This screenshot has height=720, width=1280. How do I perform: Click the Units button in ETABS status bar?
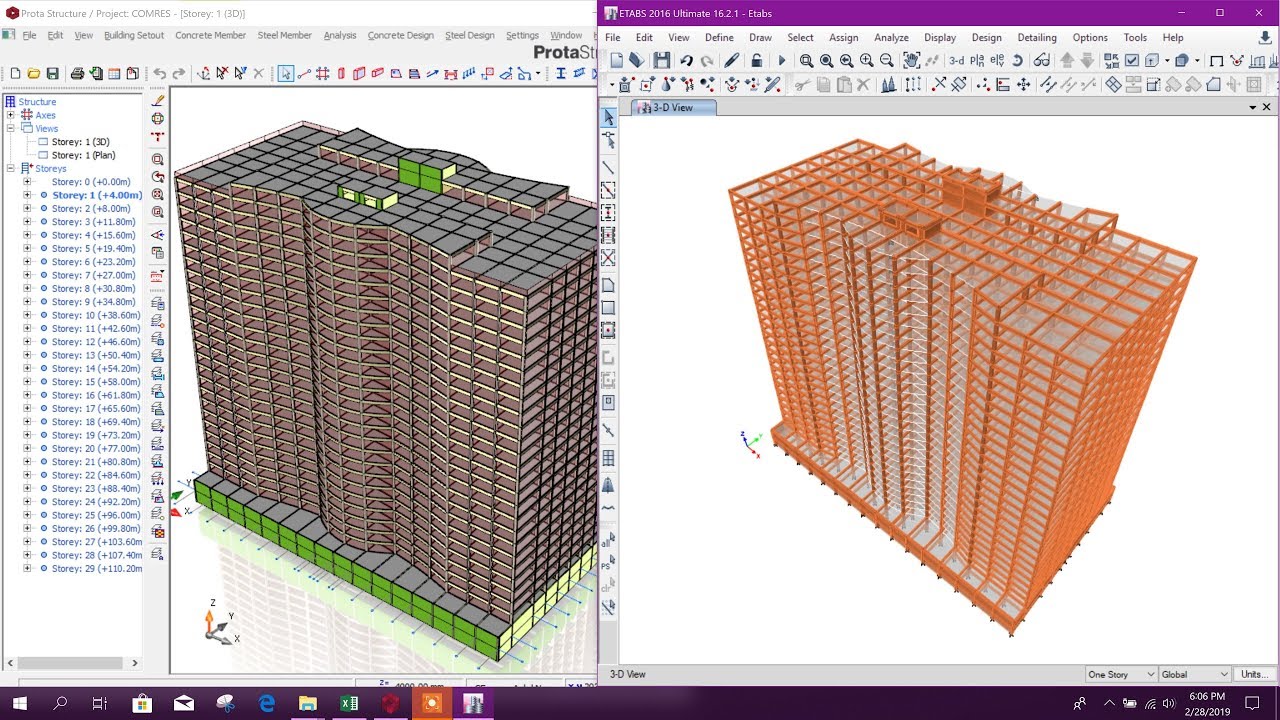click(x=1253, y=674)
